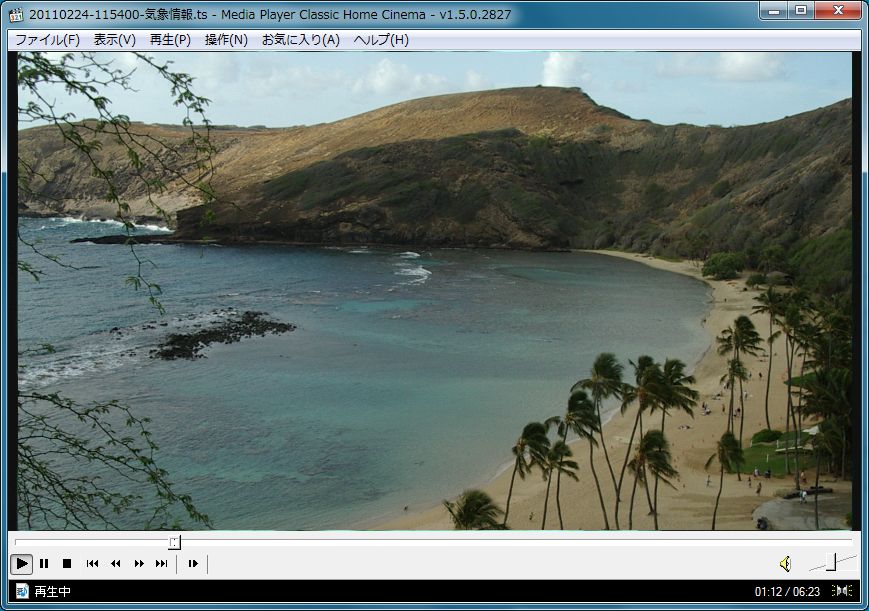Screen dimensions: 869x611
Task: Open the お気に入り(A) menu
Action: point(300,40)
